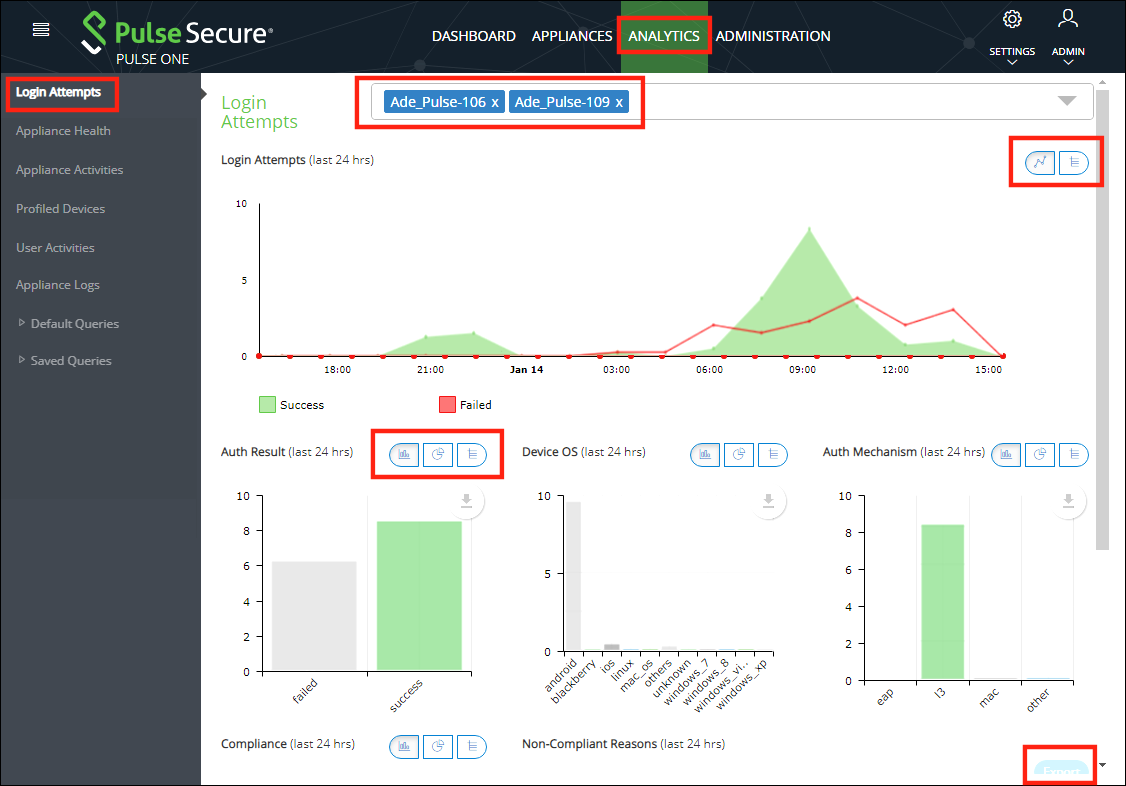Viewport: 1126px width, 786px height.
Task: Open the APPLIANCES menu
Action: [x=571, y=36]
